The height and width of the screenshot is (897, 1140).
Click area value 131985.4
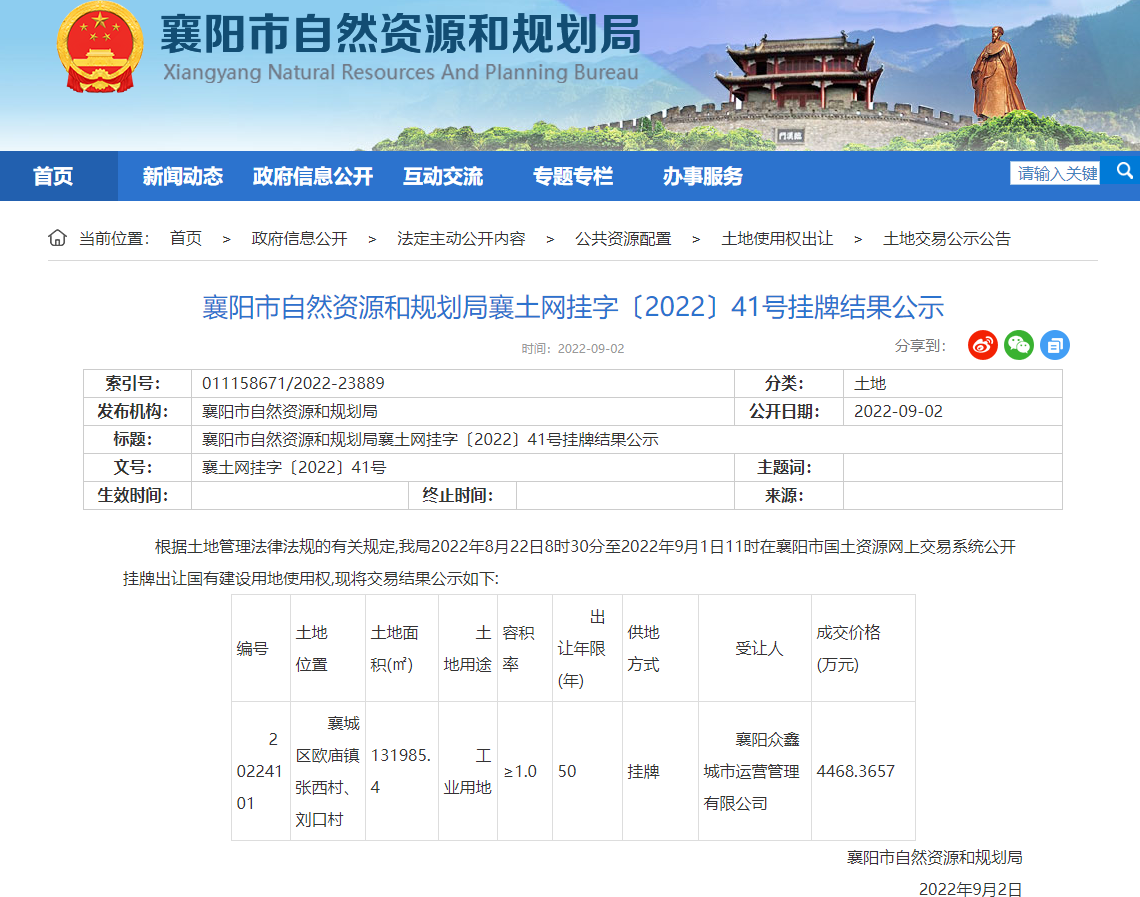point(402,771)
